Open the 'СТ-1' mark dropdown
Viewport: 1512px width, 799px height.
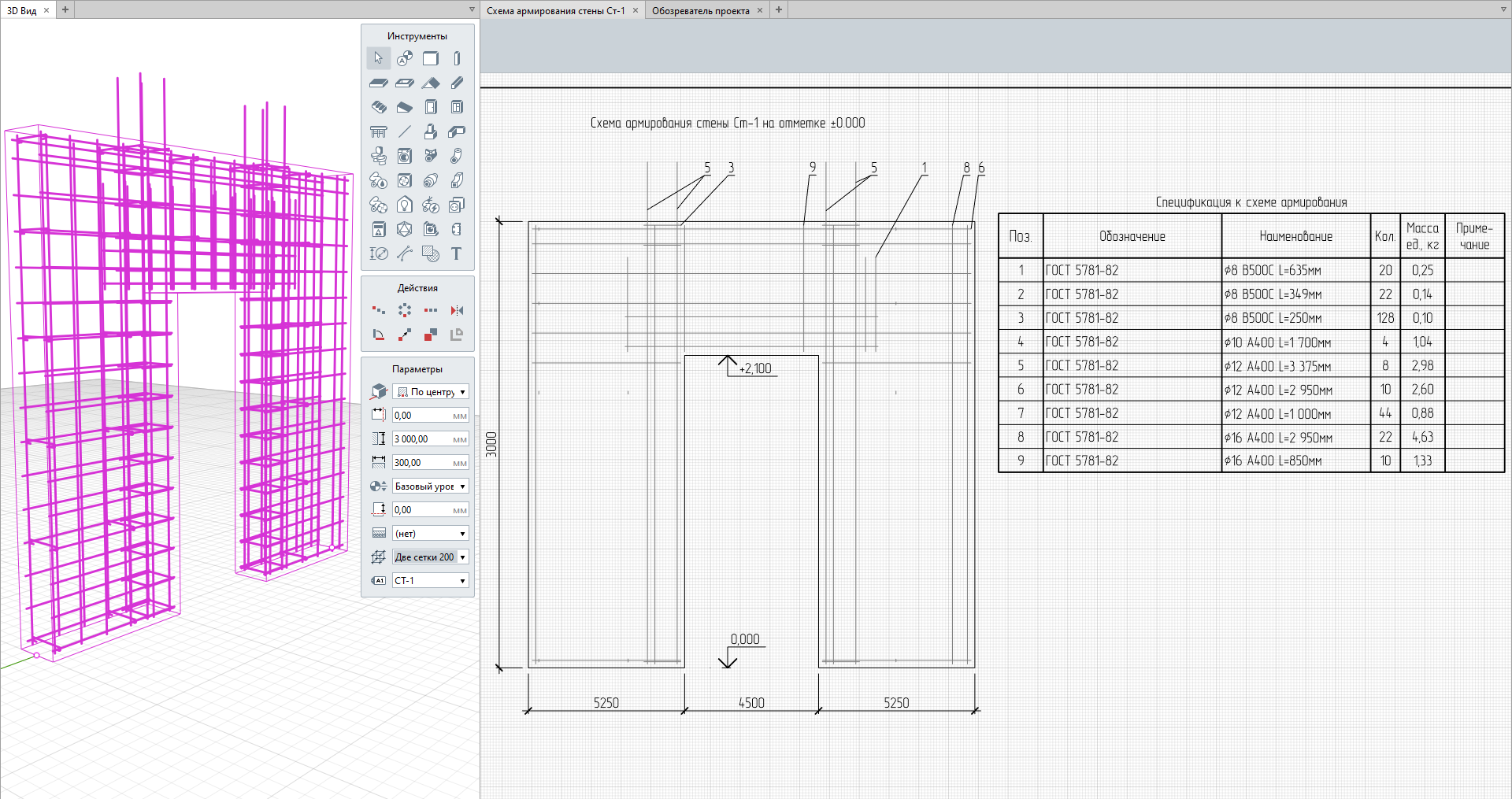[x=431, y=581]
